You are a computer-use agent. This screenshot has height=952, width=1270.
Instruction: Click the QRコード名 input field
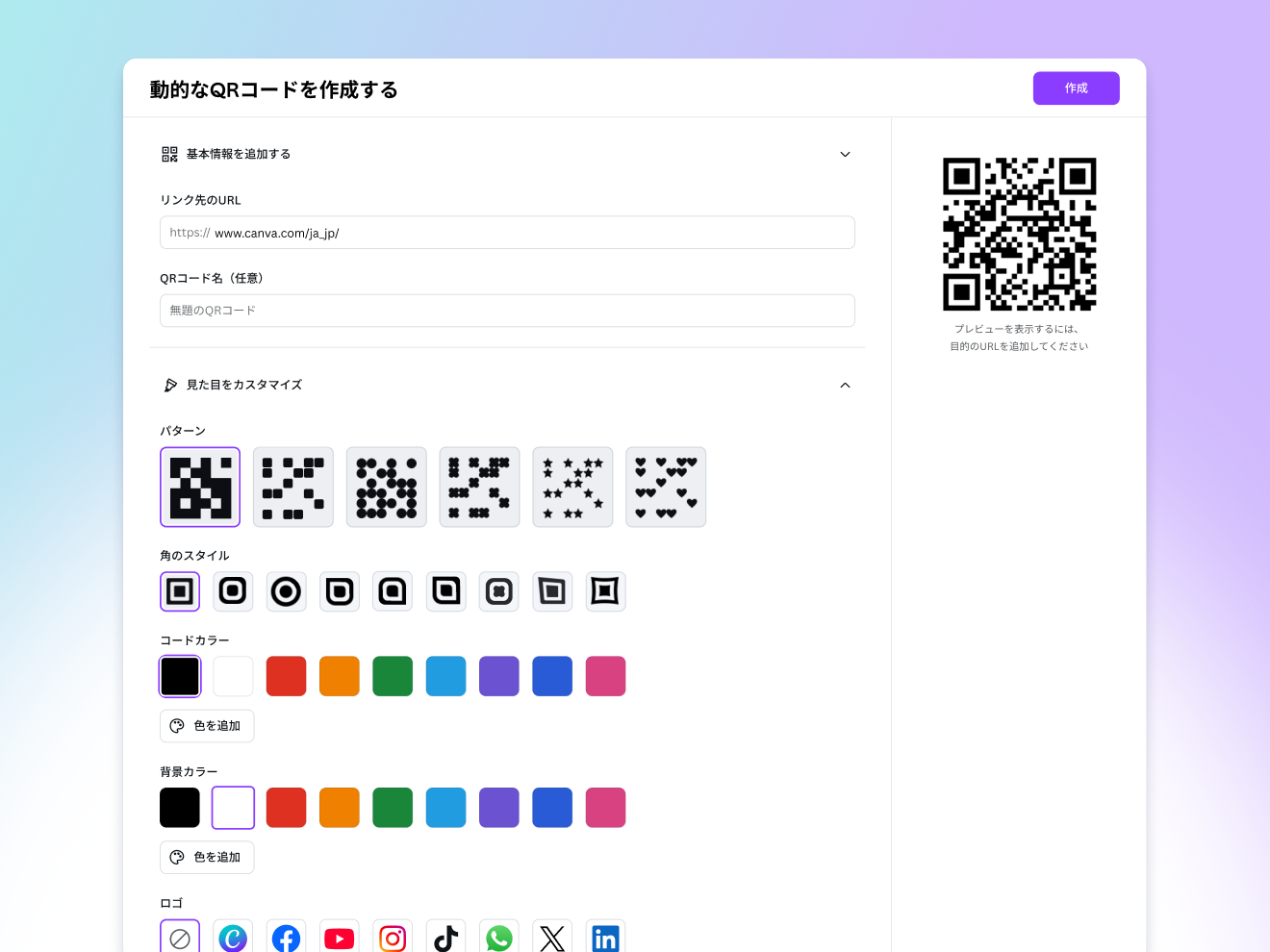pyautogui.click(x=507, y=310)
